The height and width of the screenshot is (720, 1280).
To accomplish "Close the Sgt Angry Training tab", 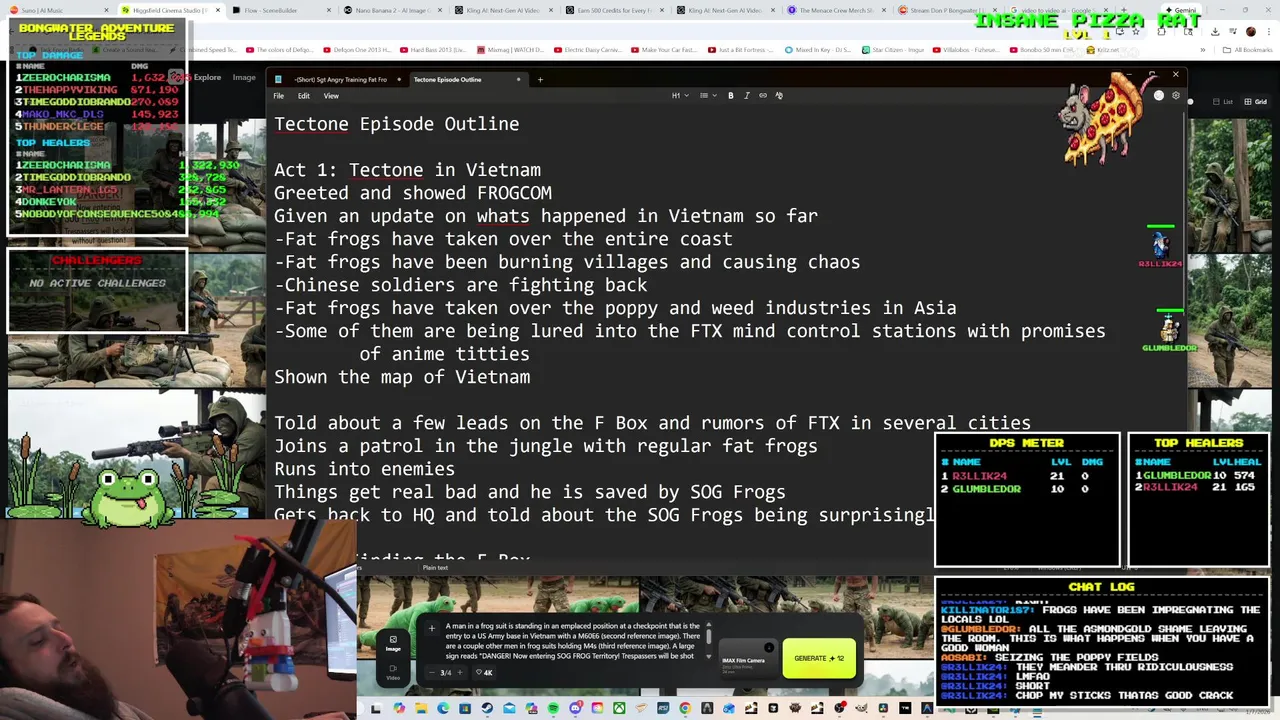I will pos(399,79).
